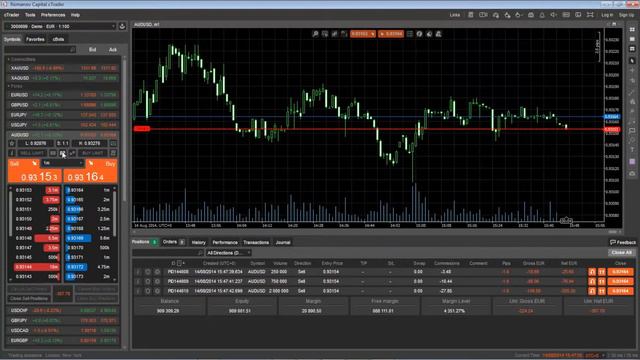Open the cTrader menu
The height and width of the screenshot is (360, 640).
tap(11, 15)
